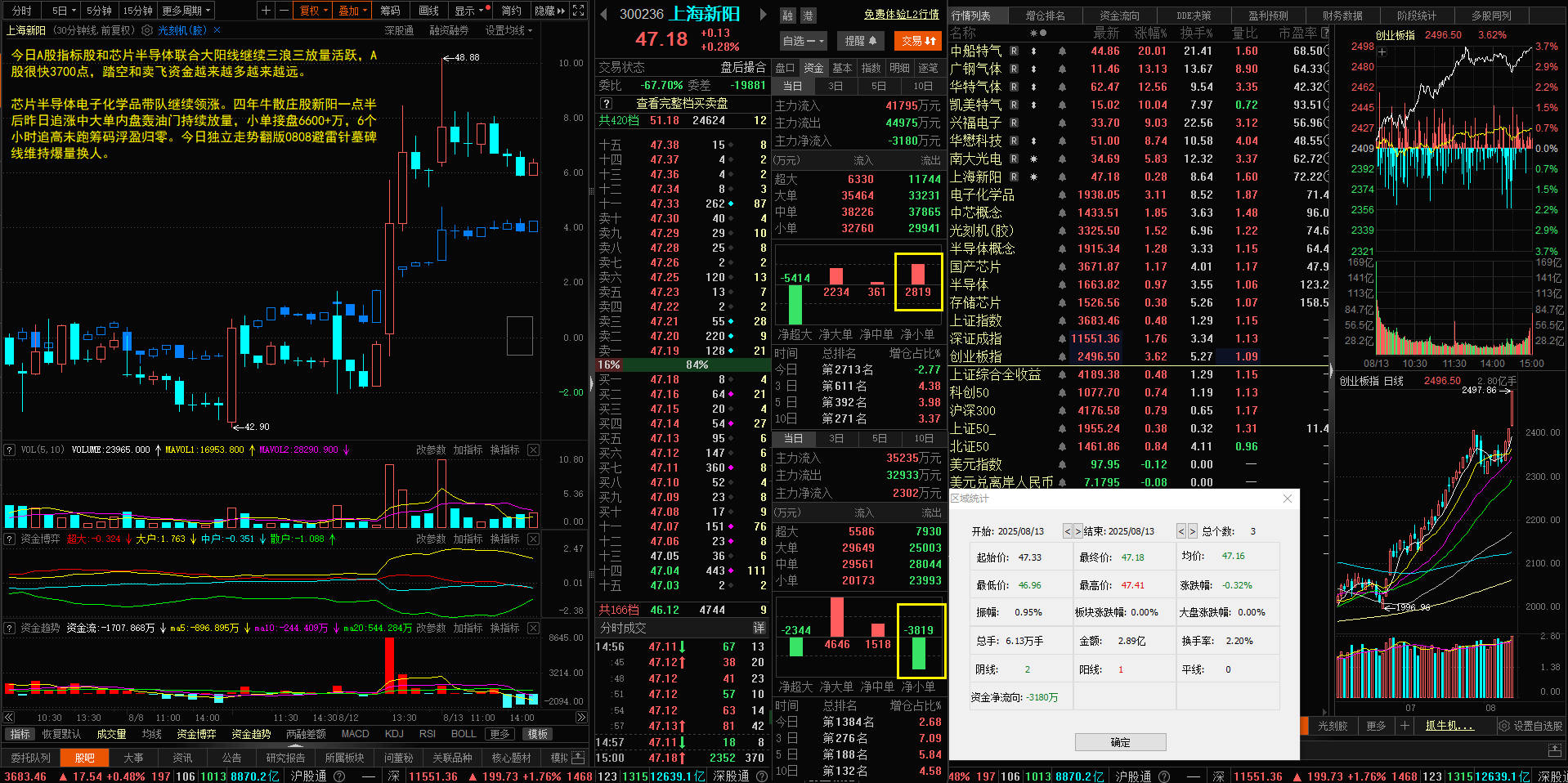Step start date back in 区域统计 dialog
Screen dimensions: 1568x783
[1068, 531]
